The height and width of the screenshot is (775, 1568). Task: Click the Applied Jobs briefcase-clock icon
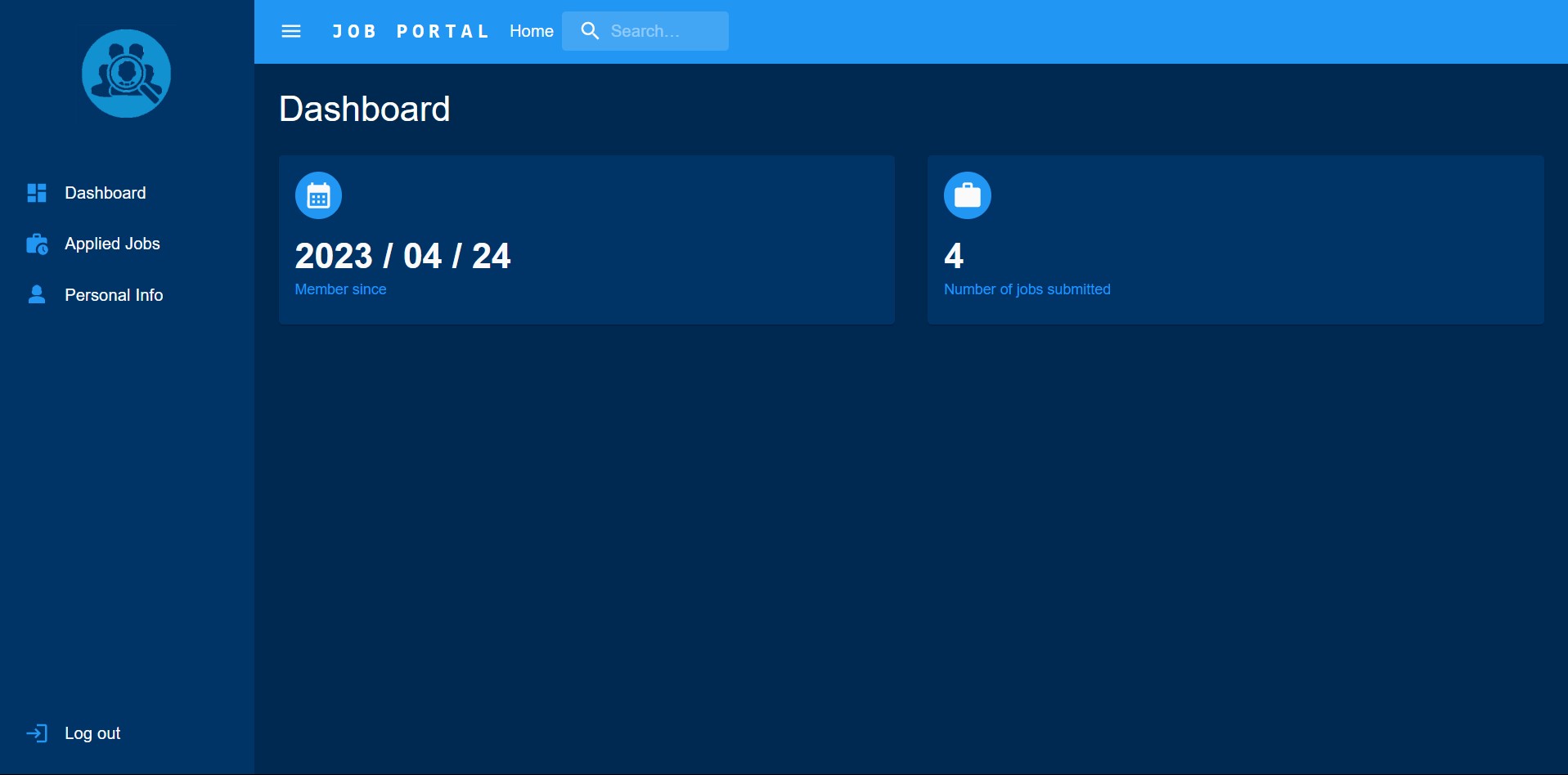(x=36, y=243)
